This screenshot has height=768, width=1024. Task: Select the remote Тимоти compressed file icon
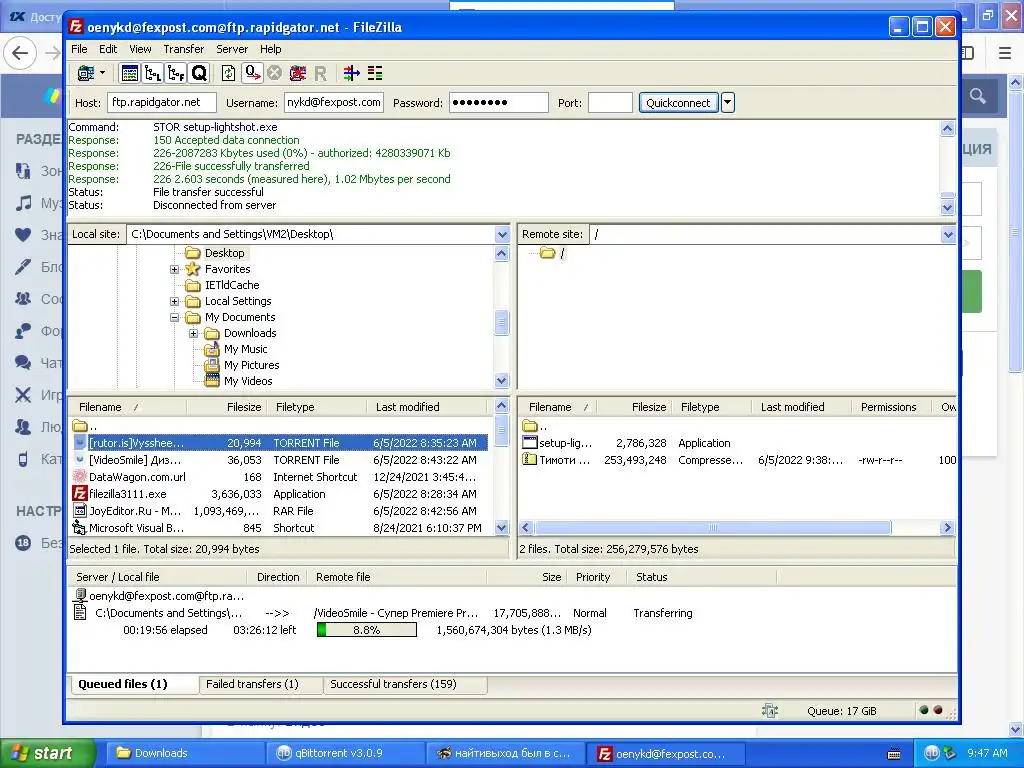[530, 460]
